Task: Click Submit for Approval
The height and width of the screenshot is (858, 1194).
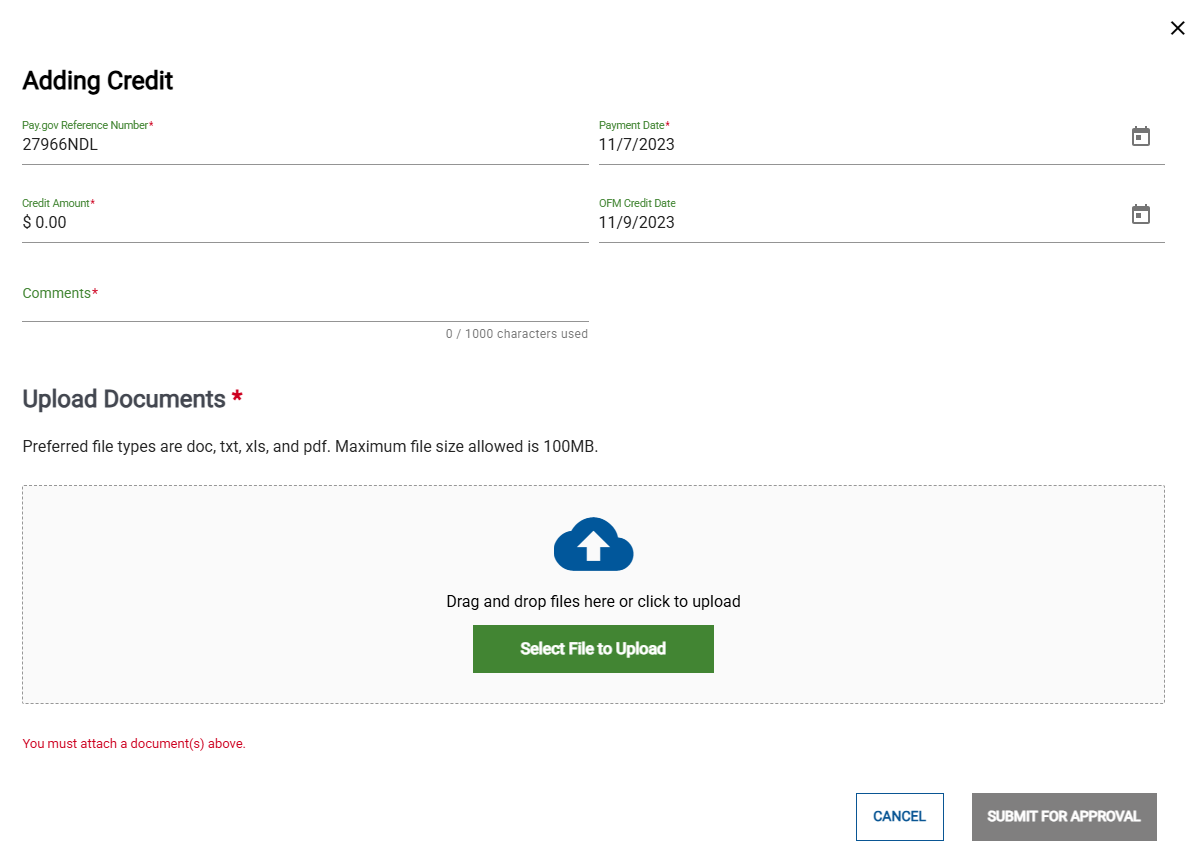Action: [x=1064, y=817]
